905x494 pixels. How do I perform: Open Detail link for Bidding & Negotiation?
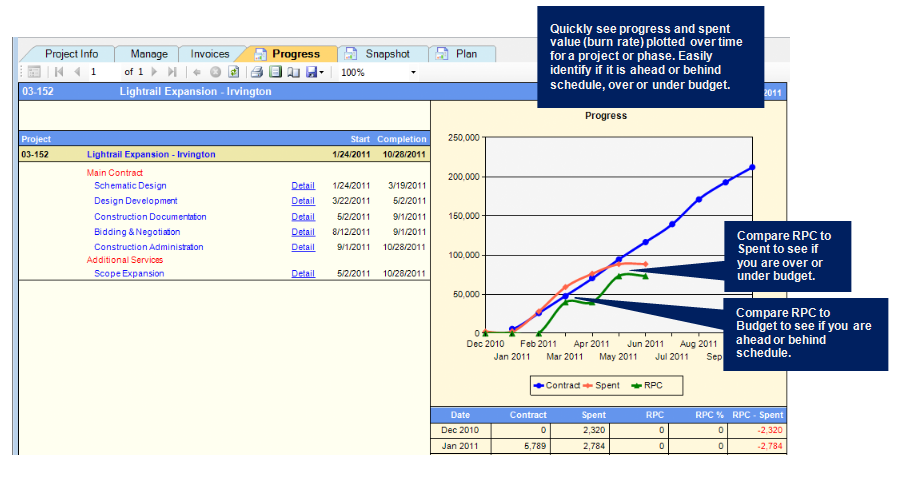pyautogui.click(x=302, y=232)
